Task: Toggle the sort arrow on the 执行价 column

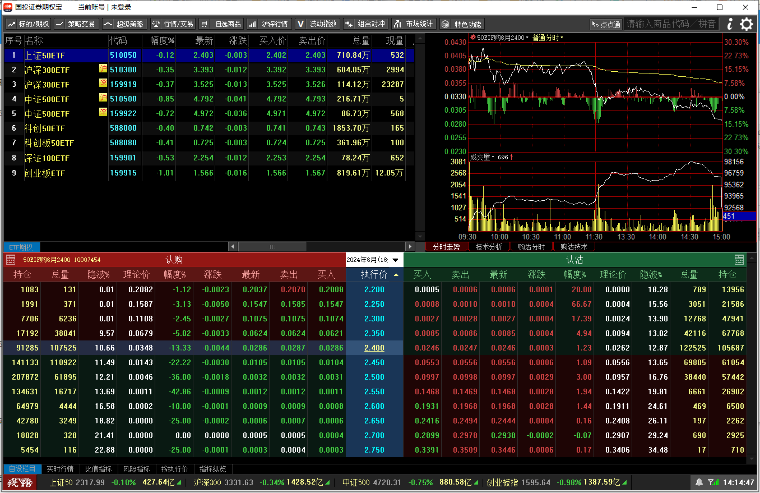Action: pos(396,275)
